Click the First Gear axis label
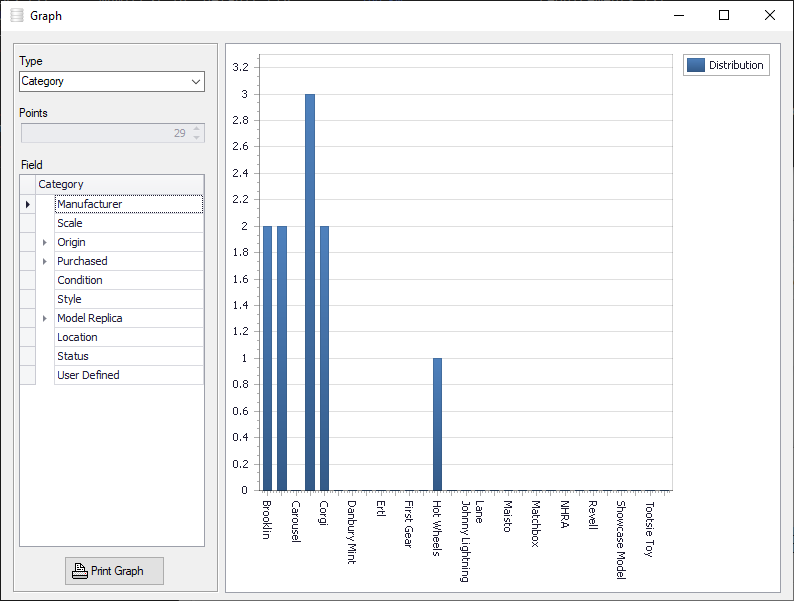The width and height of the screenshot is (794, 601). 409,524
